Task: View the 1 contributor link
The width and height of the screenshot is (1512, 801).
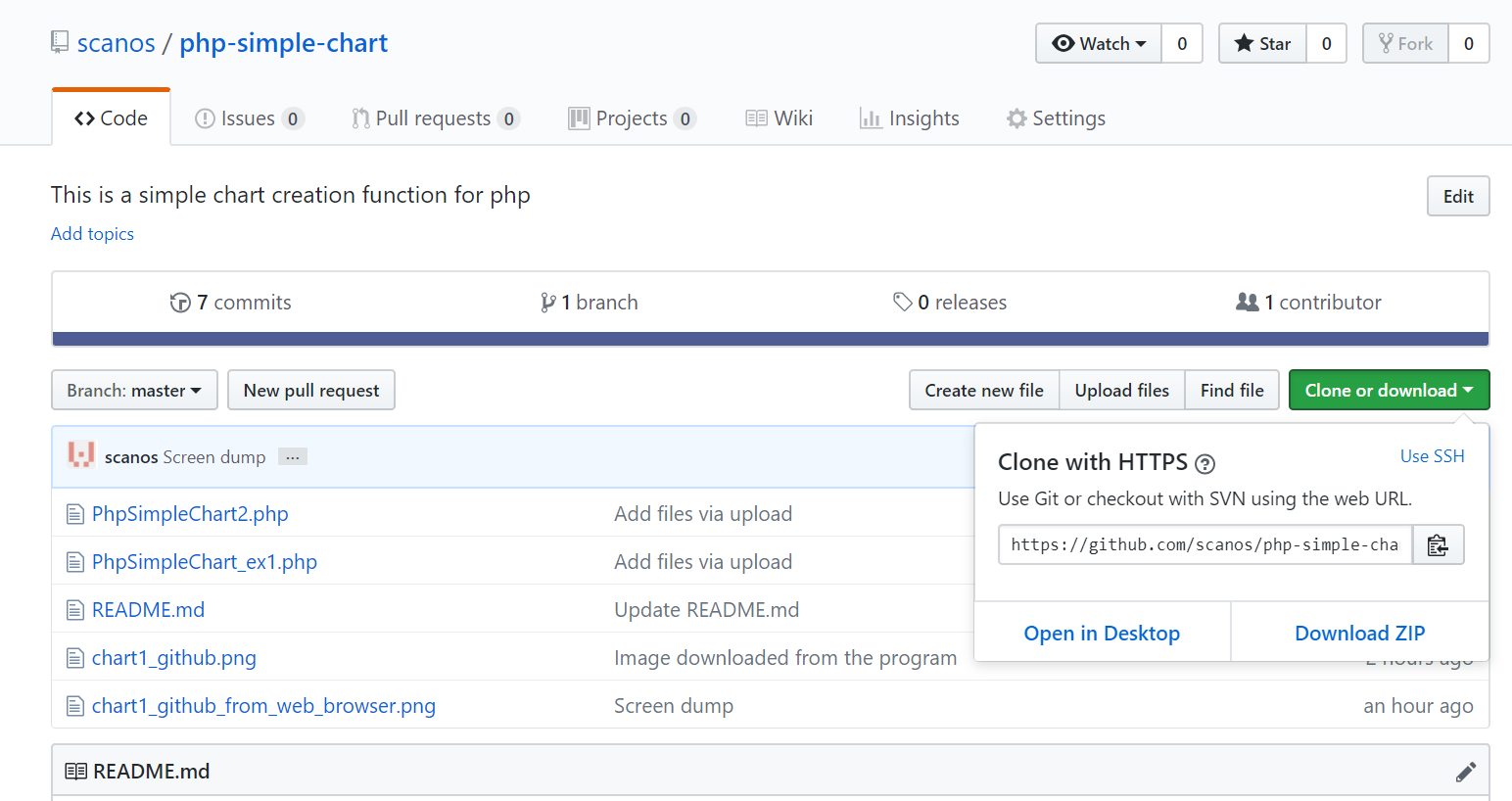Action: click(x=1309, y=303)
